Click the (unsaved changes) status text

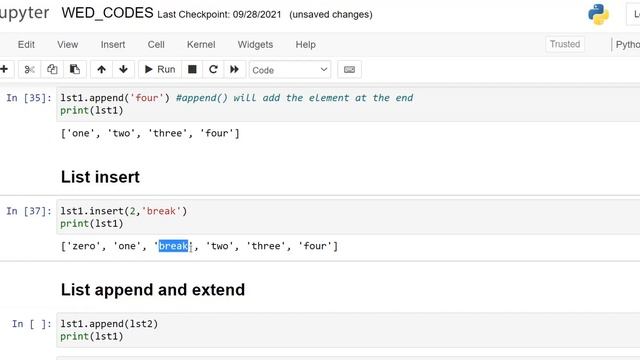(331, 15)
